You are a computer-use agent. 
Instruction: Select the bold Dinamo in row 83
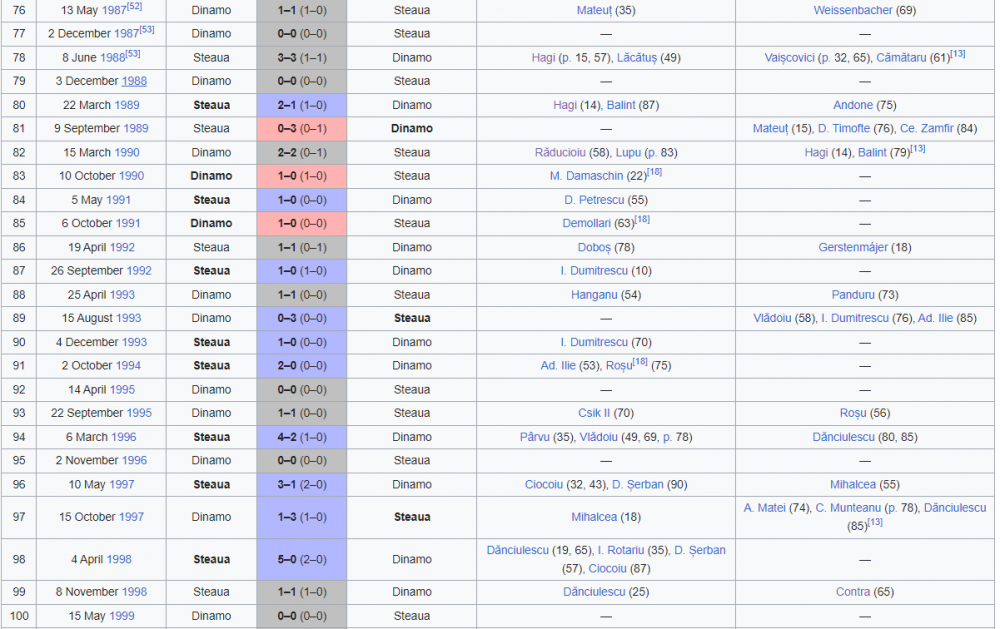(x=211, y=176)
